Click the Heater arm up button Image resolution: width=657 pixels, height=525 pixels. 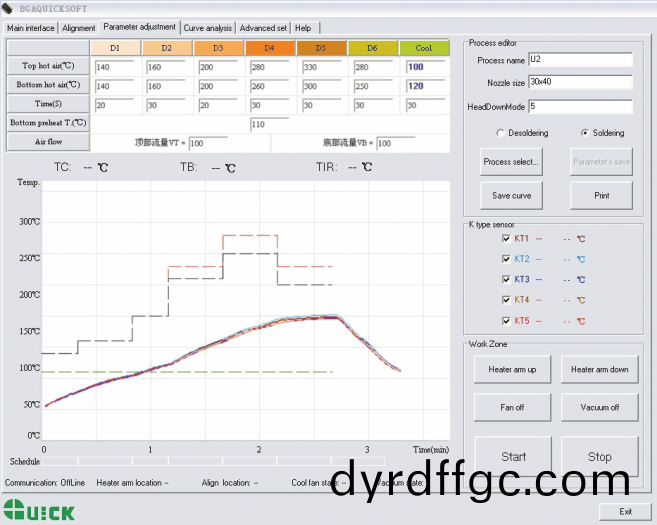[512, 370]
